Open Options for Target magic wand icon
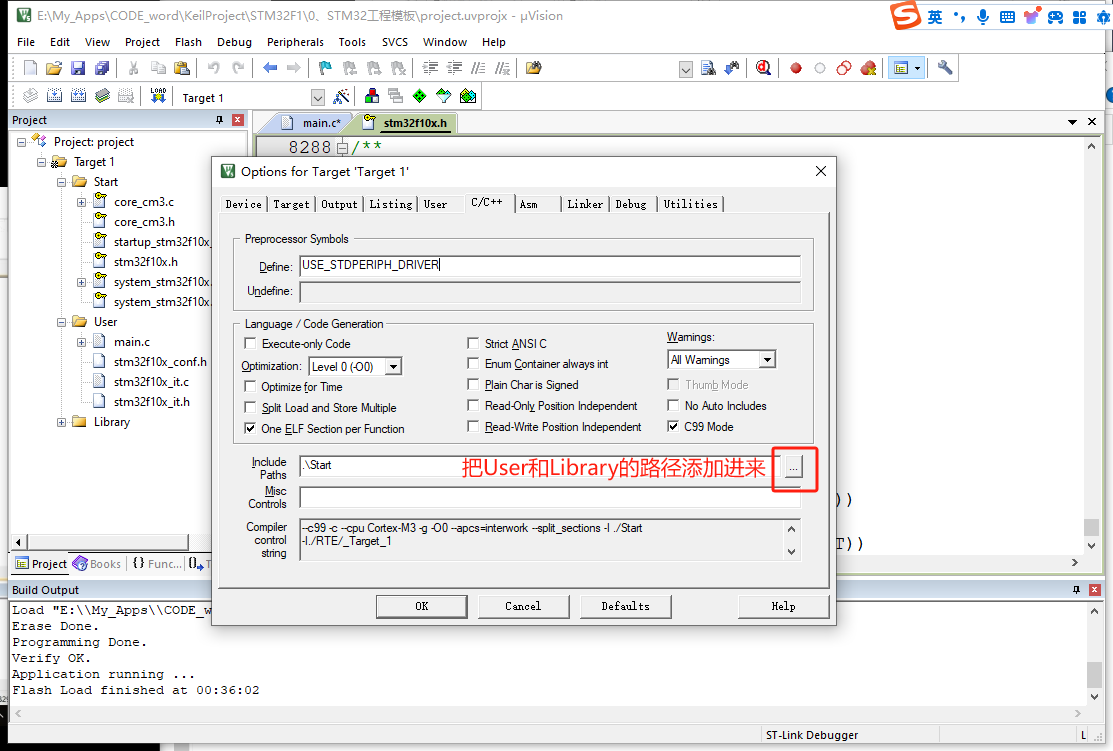The height and width of the screenshot is (751, 1113). point(341,97)
